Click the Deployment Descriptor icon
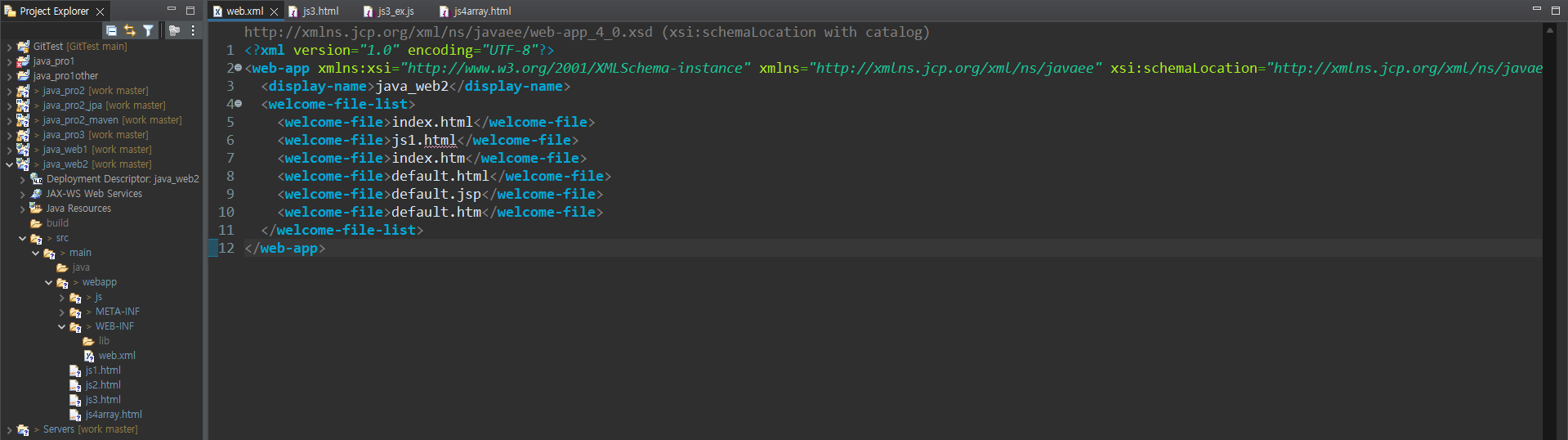This screenshot has width=1568, height=440. tap(36, 179)
